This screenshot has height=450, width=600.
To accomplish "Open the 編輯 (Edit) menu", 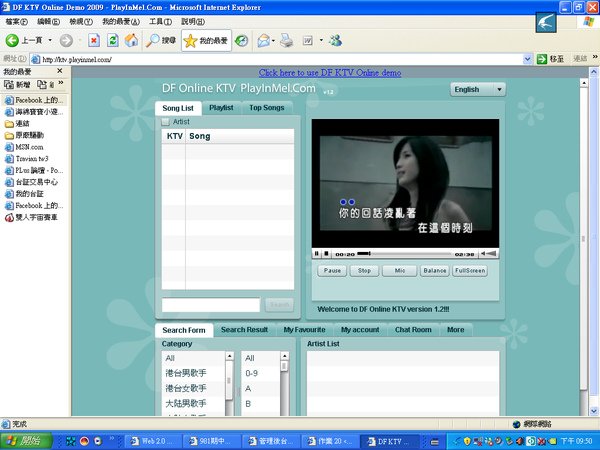I will [x=48, y=21].
